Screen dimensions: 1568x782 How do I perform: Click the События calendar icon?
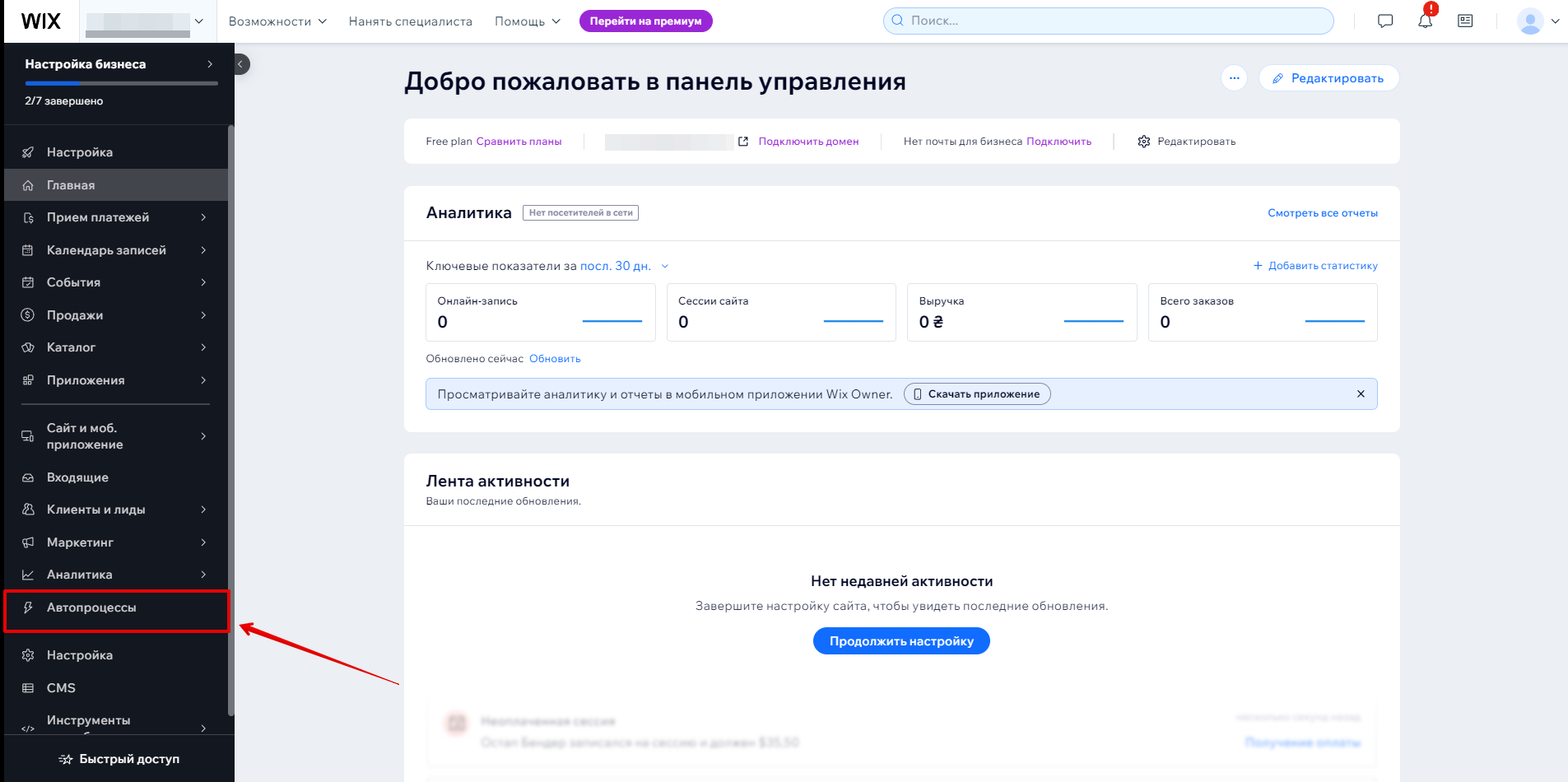[x=28, y=282]
